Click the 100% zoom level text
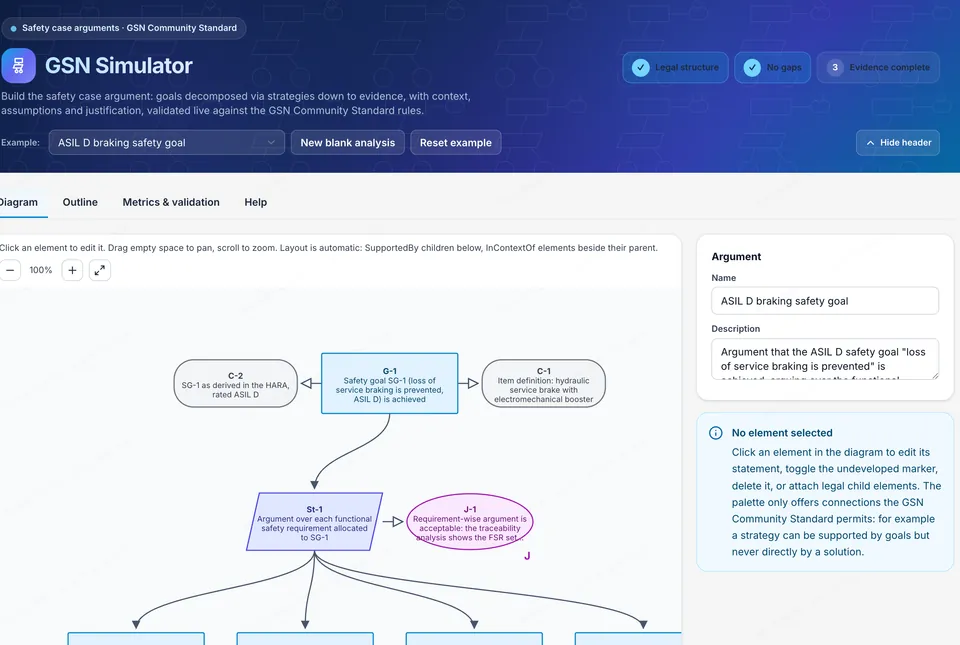The height and width of the screenshot is (645, 960). [x=41, y=270]
